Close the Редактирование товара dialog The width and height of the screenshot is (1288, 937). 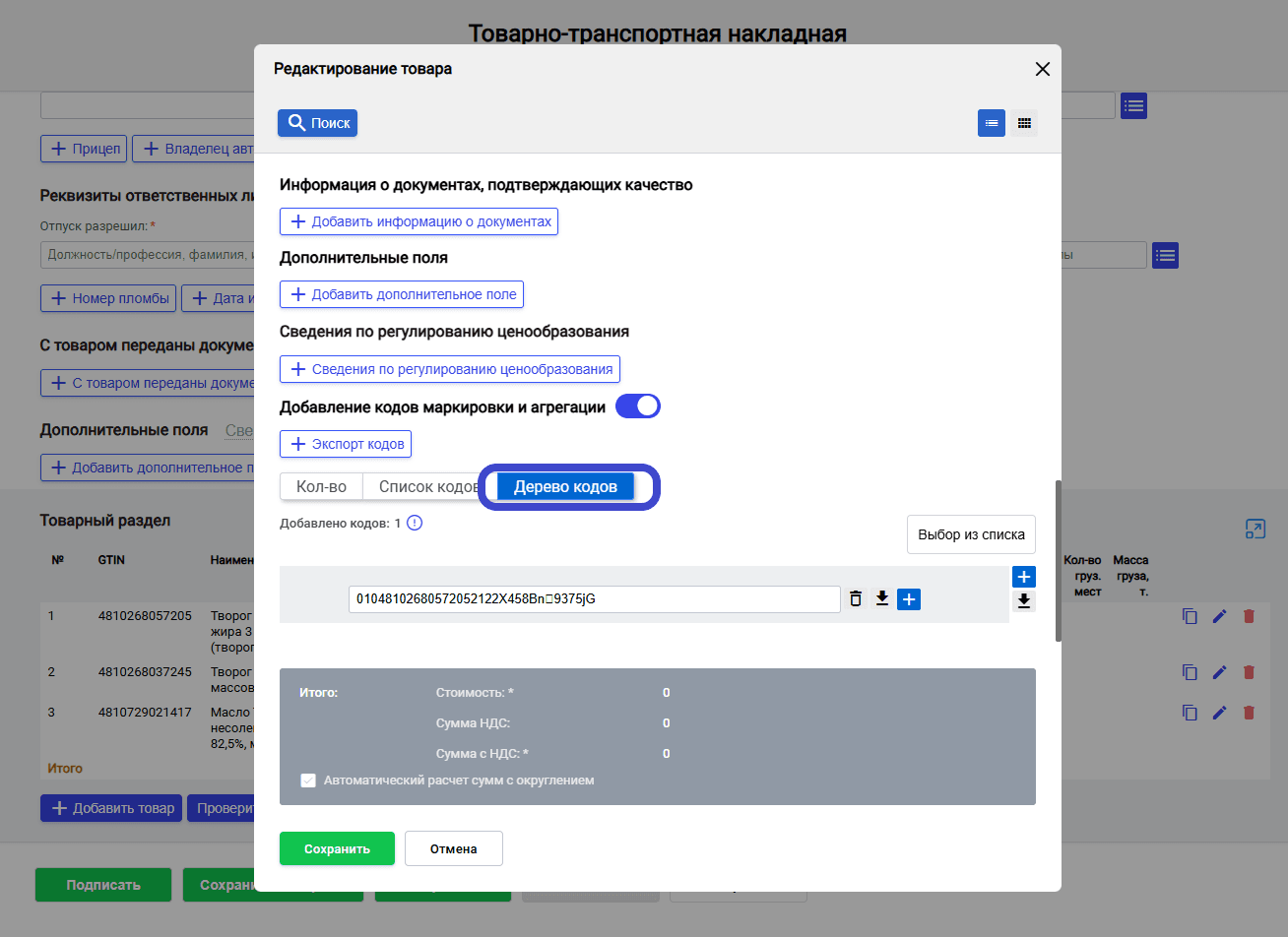1043,69
